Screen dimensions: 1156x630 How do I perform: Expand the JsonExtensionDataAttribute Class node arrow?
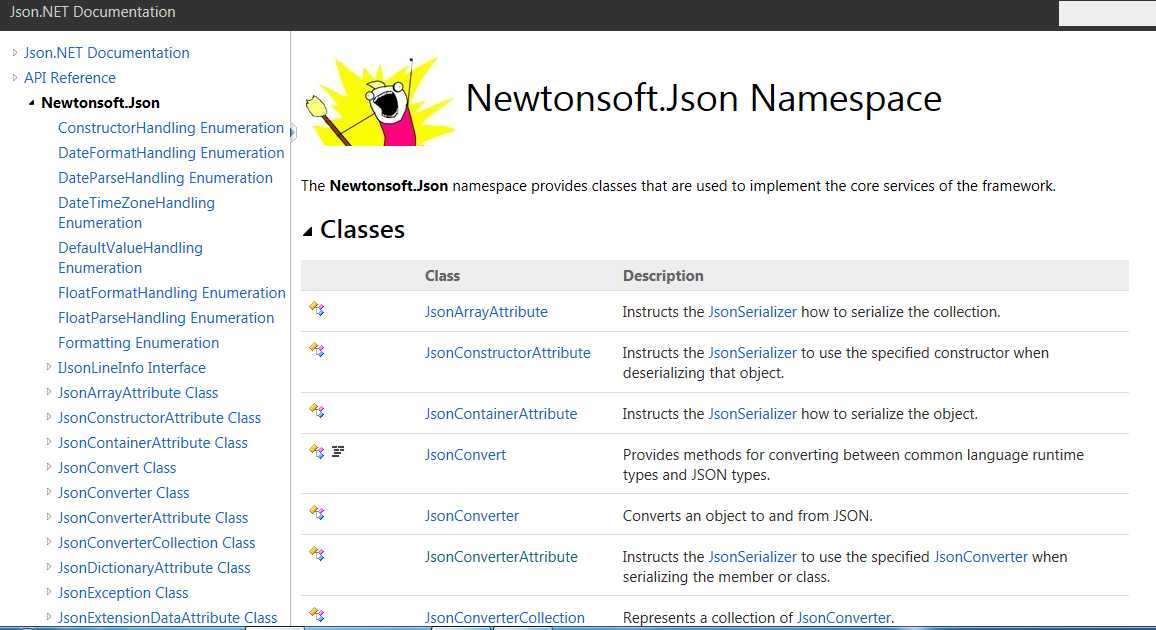(49, 617)
